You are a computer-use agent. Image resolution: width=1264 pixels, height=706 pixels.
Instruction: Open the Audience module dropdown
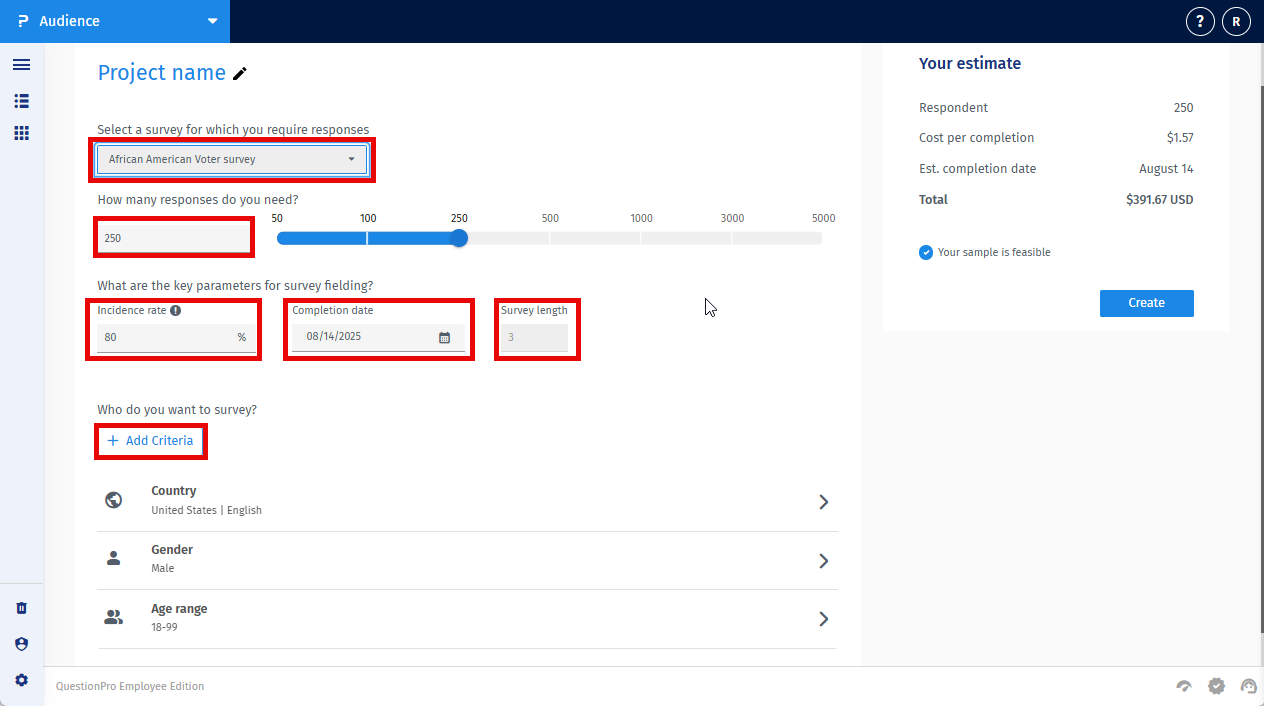[211, 20]
